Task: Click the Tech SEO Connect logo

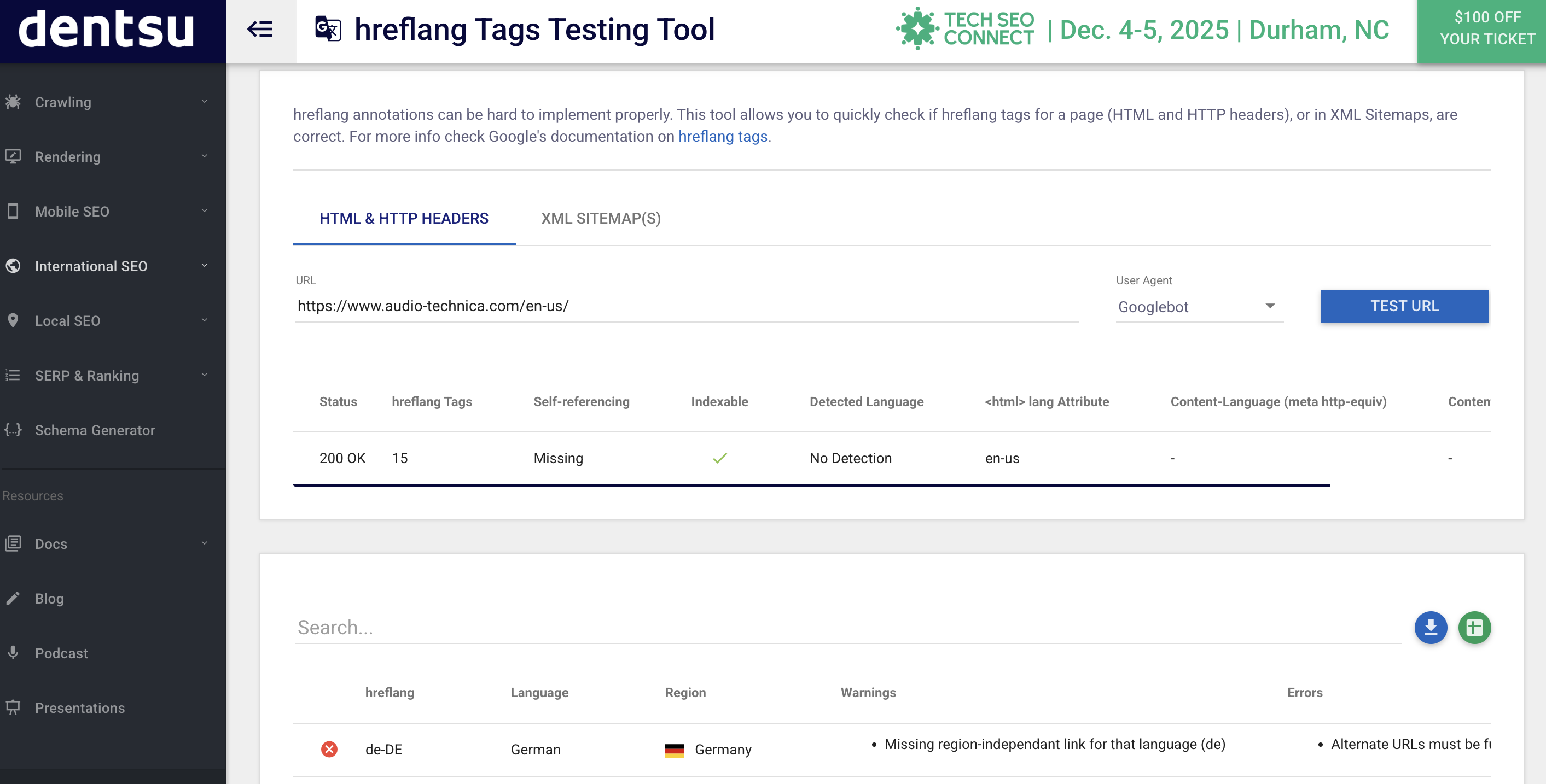Action: (x=965, y=28)
